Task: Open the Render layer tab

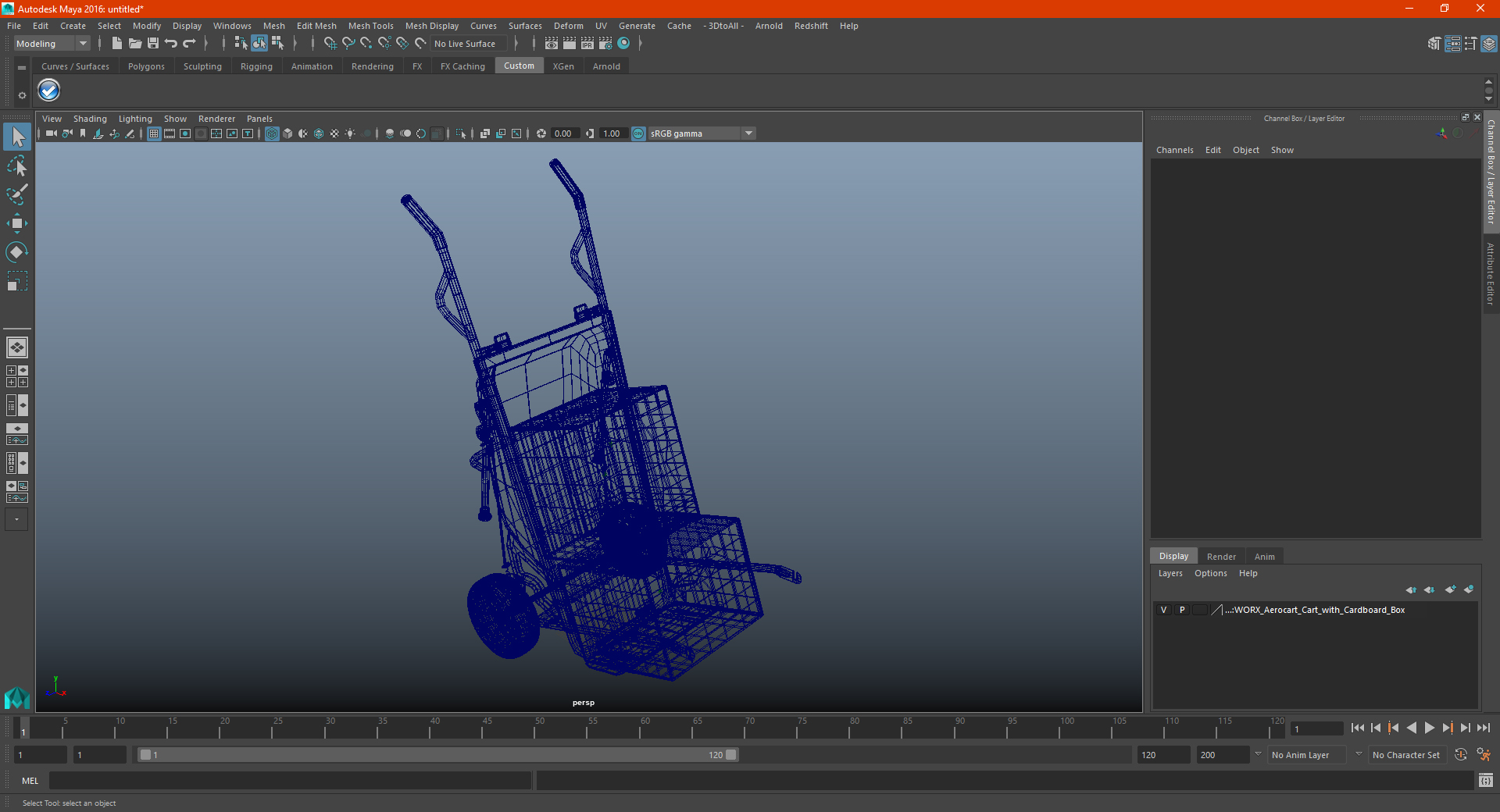Action: (1221, 557)
